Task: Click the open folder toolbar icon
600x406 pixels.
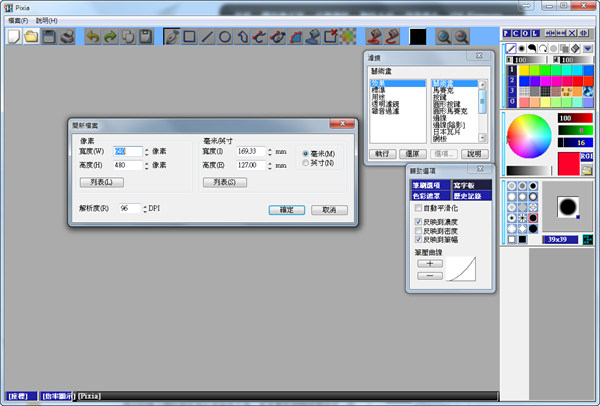Action: [31, 37]
